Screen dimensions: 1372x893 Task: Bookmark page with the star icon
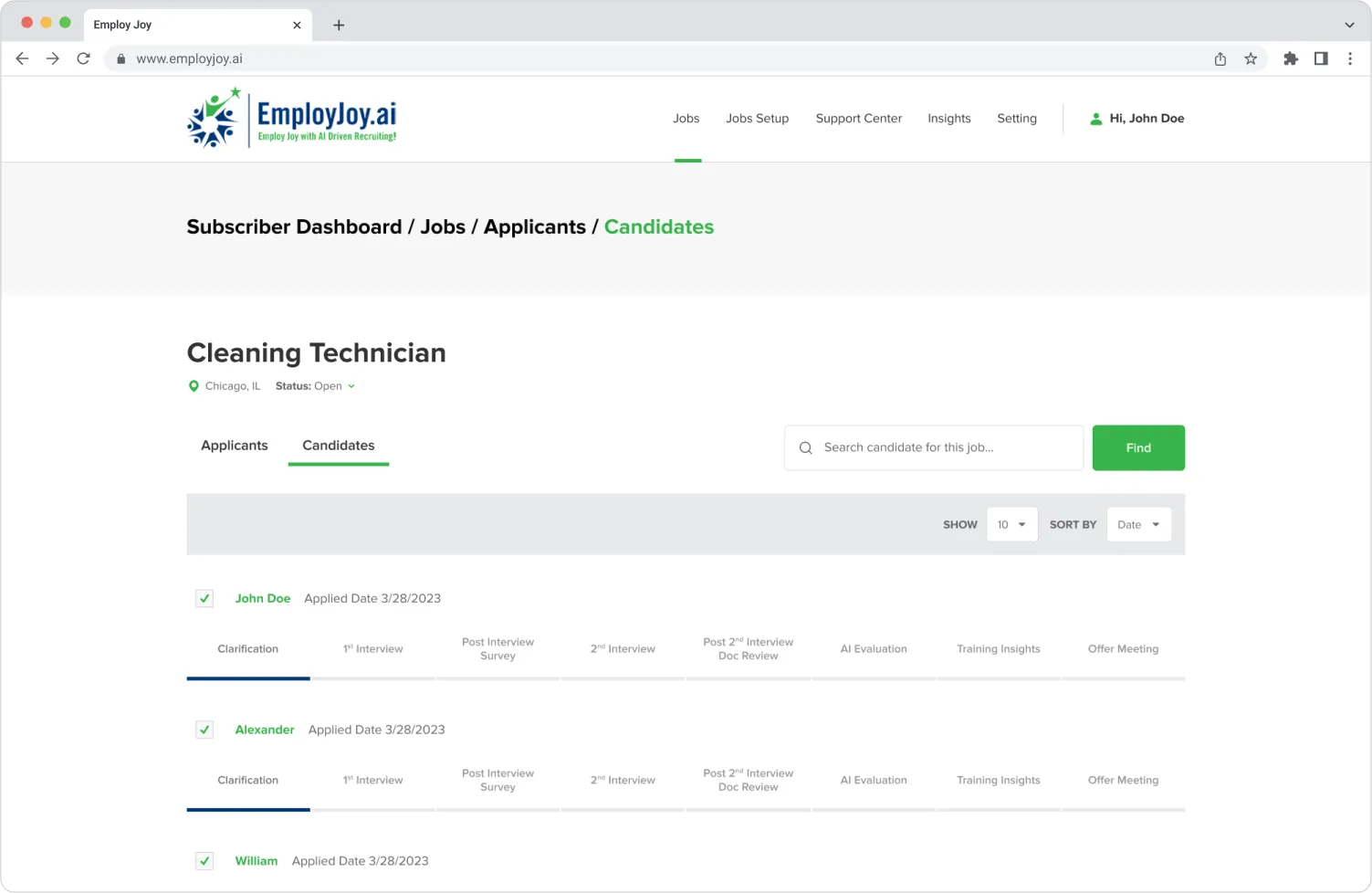point(1251,58)
